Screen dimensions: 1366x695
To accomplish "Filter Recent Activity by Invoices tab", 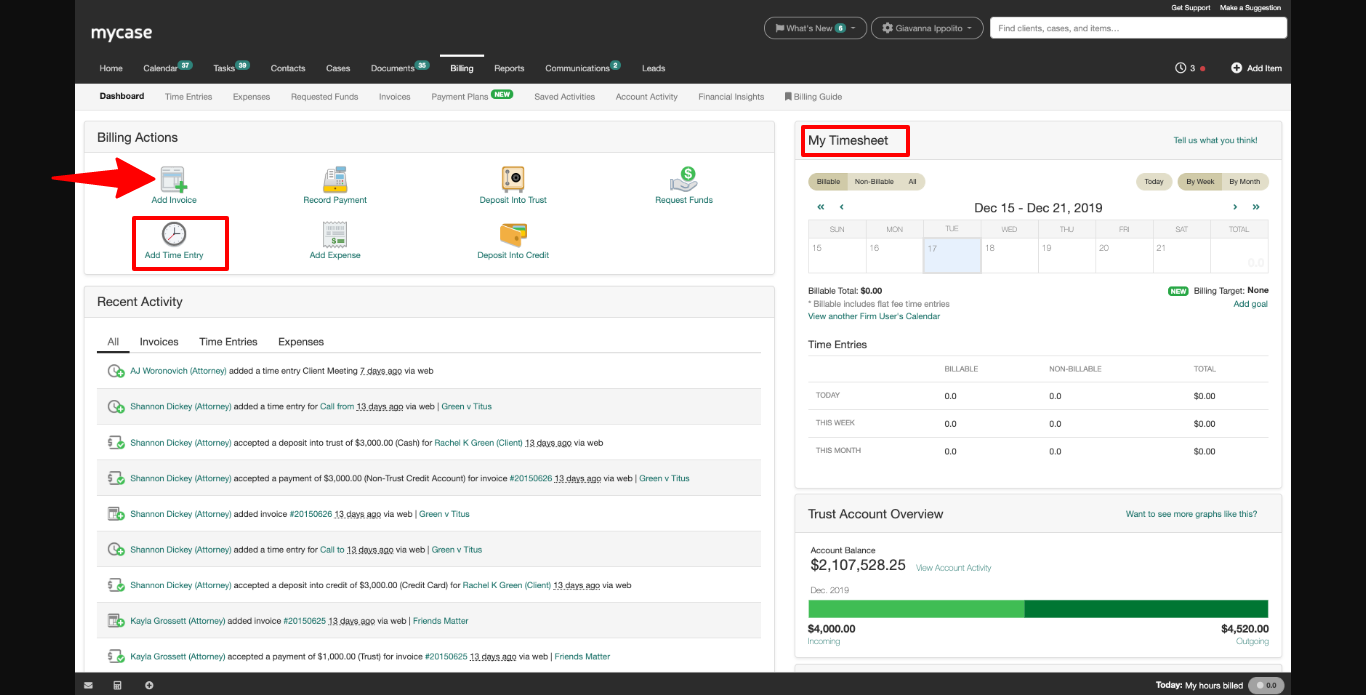I will (x=159, y=342).
